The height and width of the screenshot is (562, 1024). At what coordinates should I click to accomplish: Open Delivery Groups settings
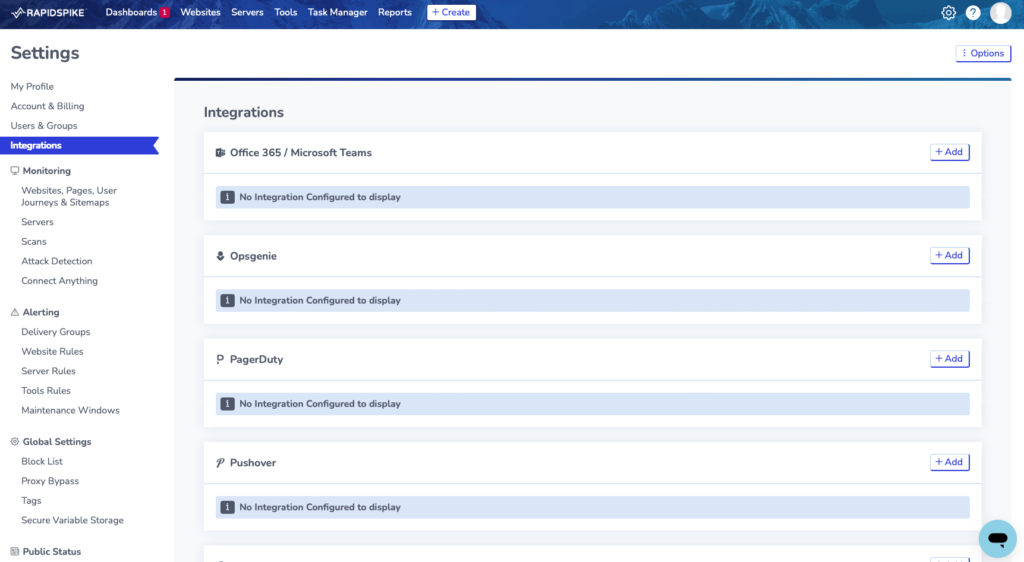(56, 332)
